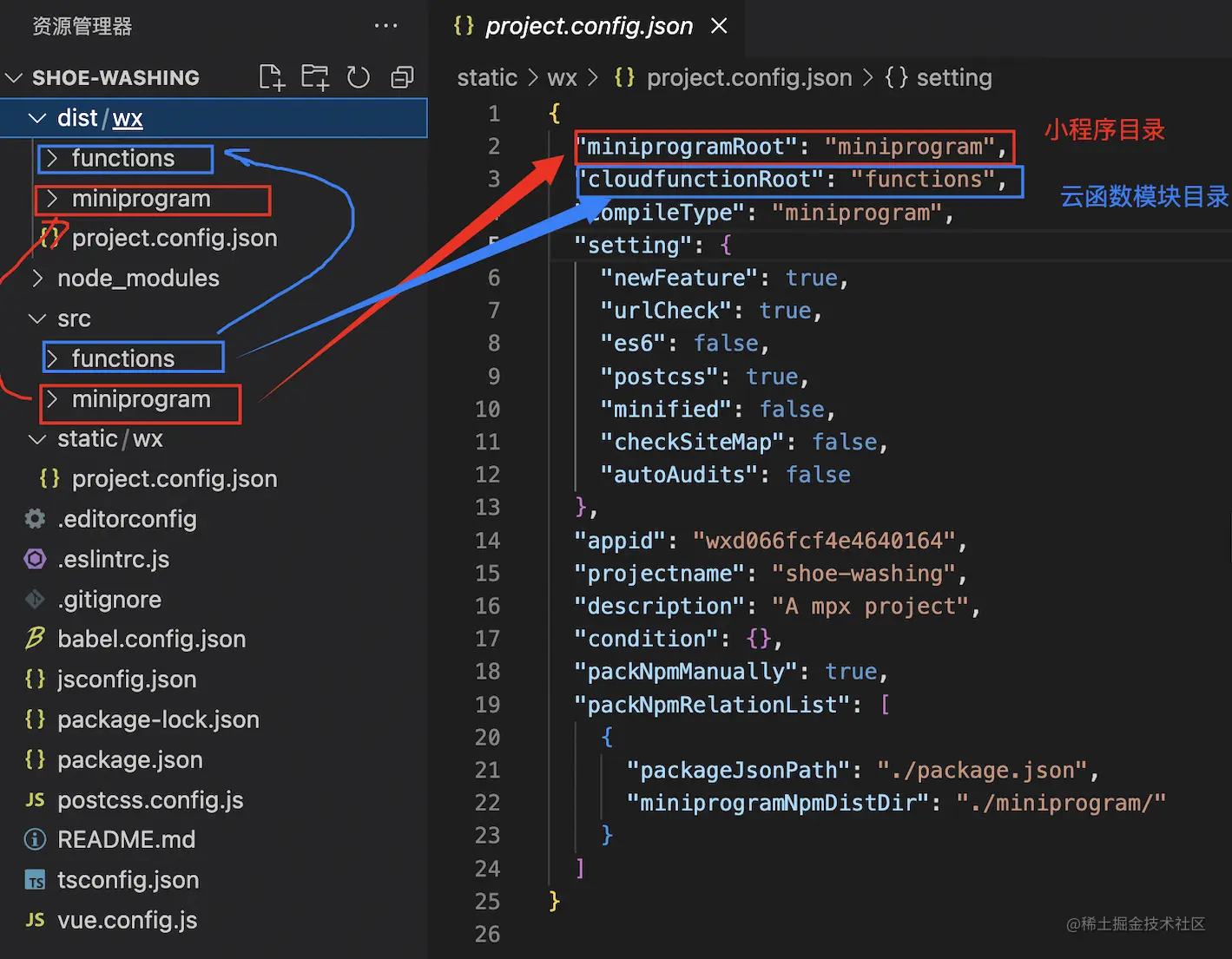
Task: Expand the miniprogram folder under dist/wx
Action: coord(53,199)
